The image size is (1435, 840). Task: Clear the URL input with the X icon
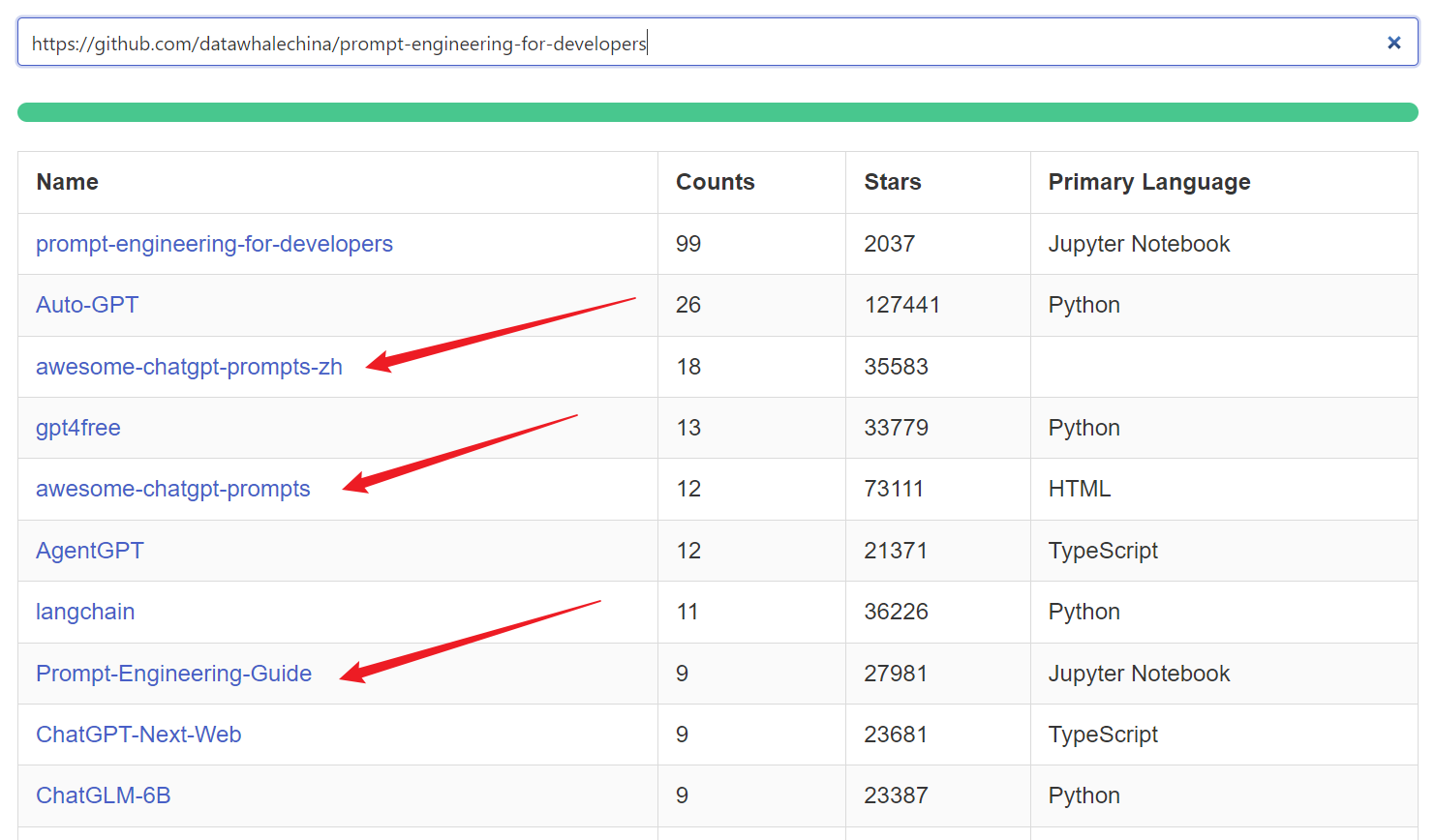point(1393,43)
